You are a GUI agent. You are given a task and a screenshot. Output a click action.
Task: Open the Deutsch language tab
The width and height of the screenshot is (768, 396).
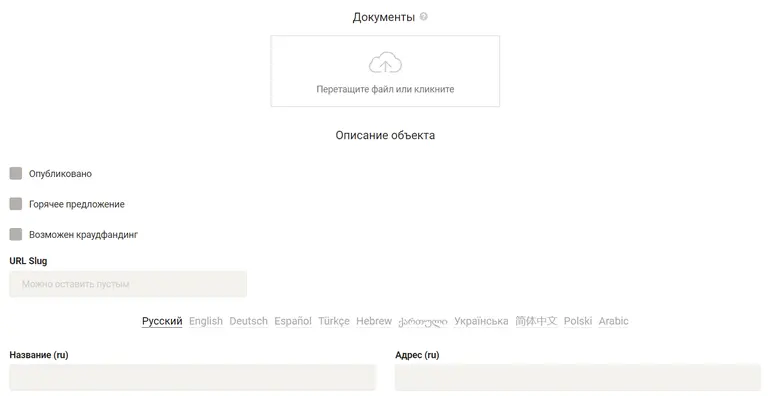point(248,321)
